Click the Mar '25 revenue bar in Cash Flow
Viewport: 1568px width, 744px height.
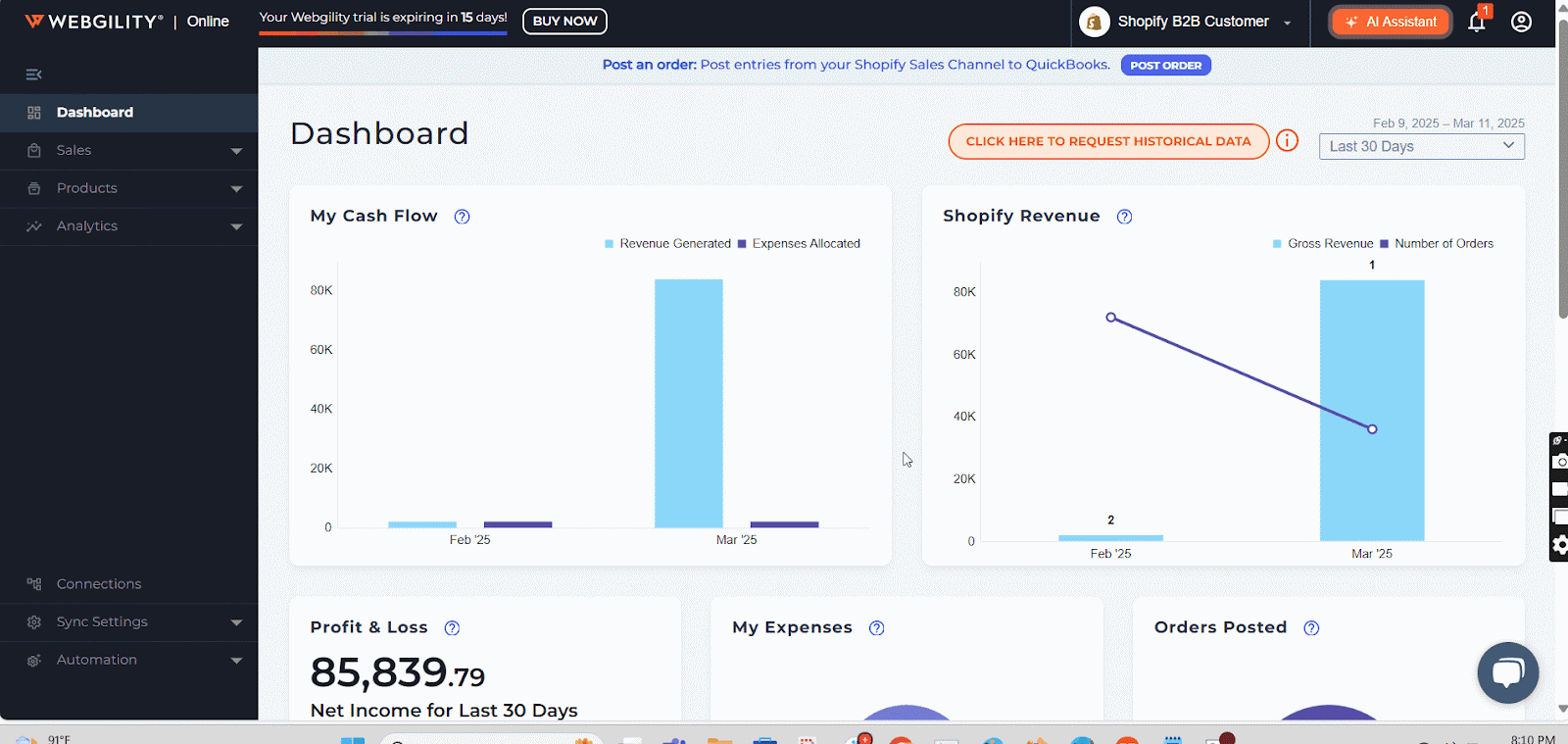pos(688,403)
